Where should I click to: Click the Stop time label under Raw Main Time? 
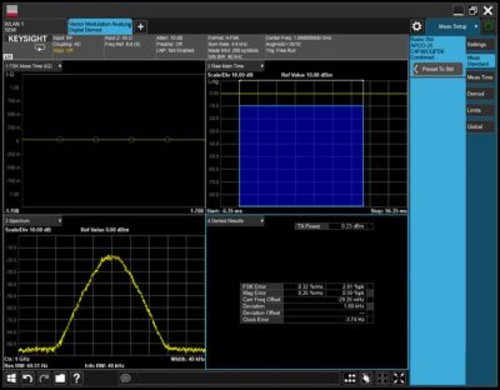(389, 211)
